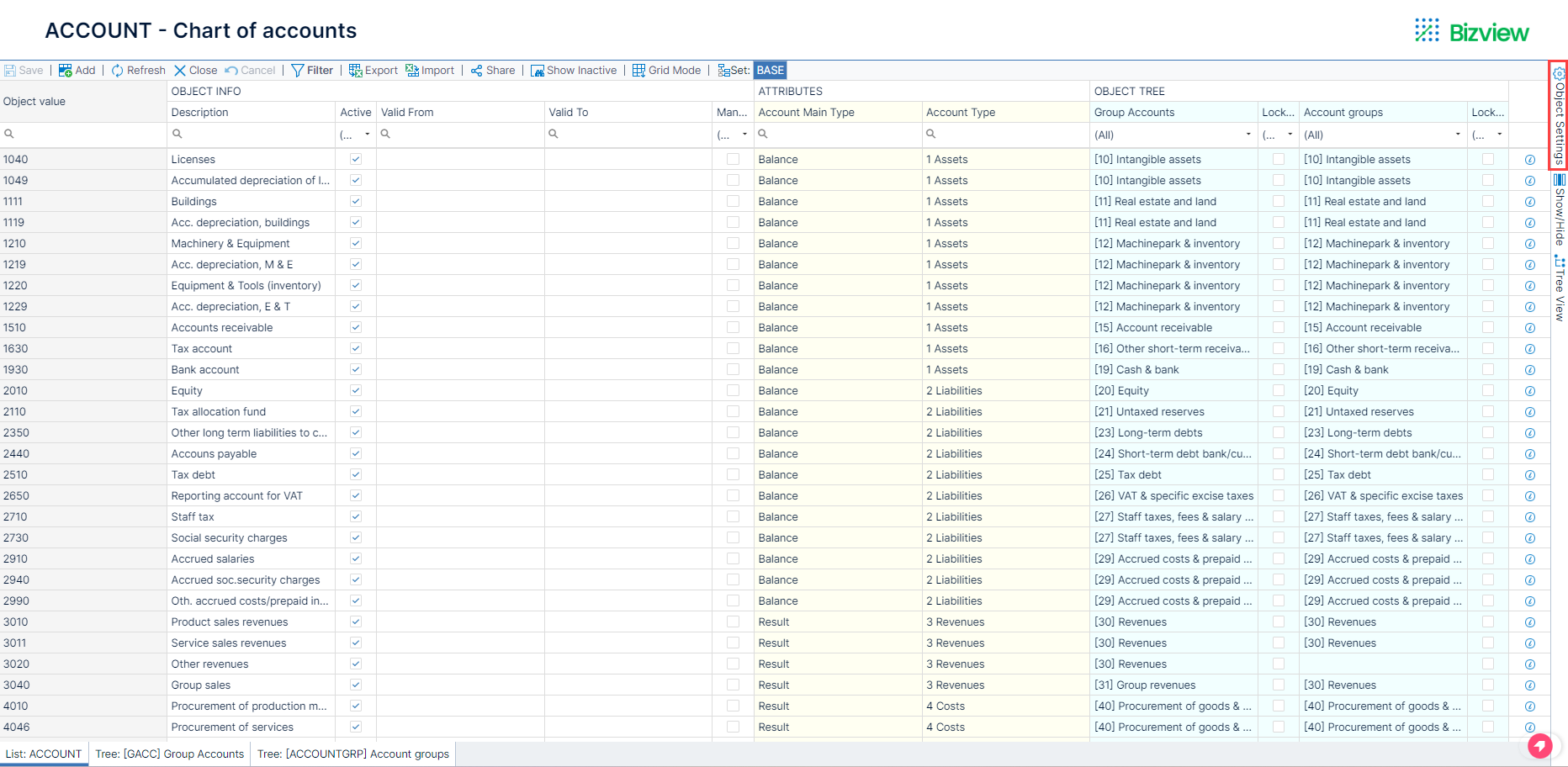The width and height of the screenshot is (1568, 767).
Task: Toggle Active checkbox for Bank account
Action: point(356,369)
